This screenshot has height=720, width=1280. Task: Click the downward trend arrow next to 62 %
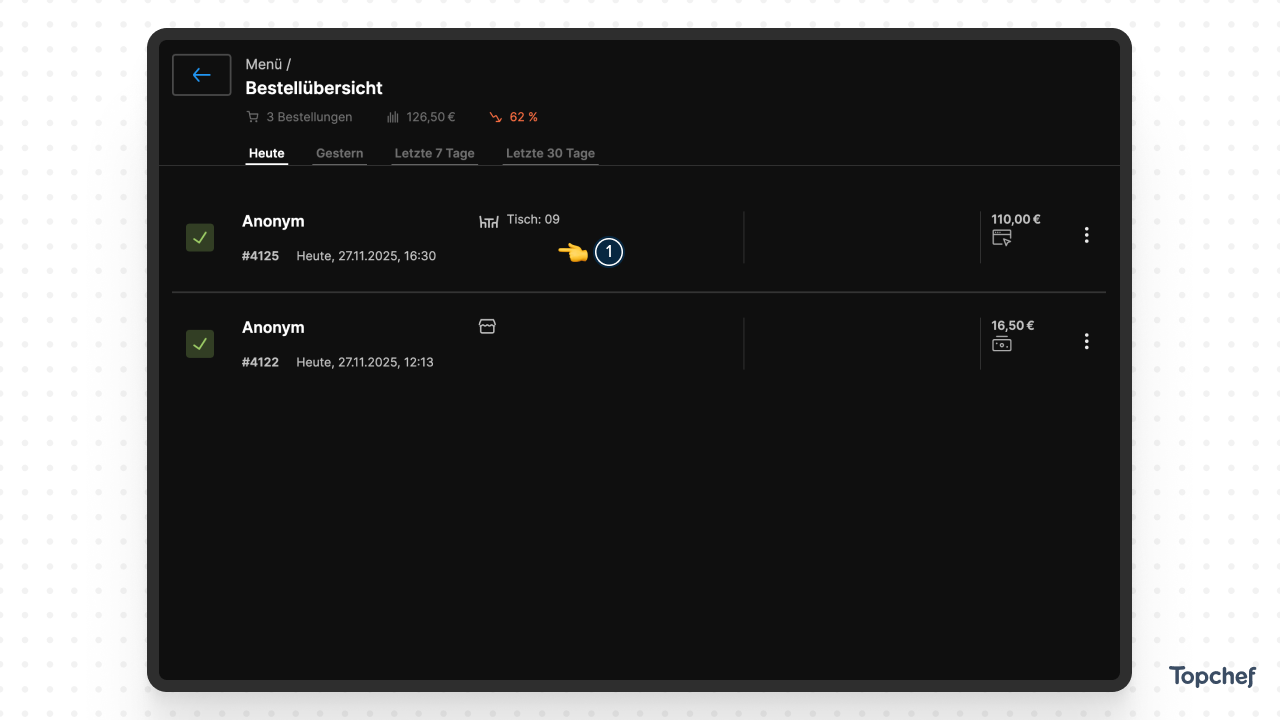(495, 117)
